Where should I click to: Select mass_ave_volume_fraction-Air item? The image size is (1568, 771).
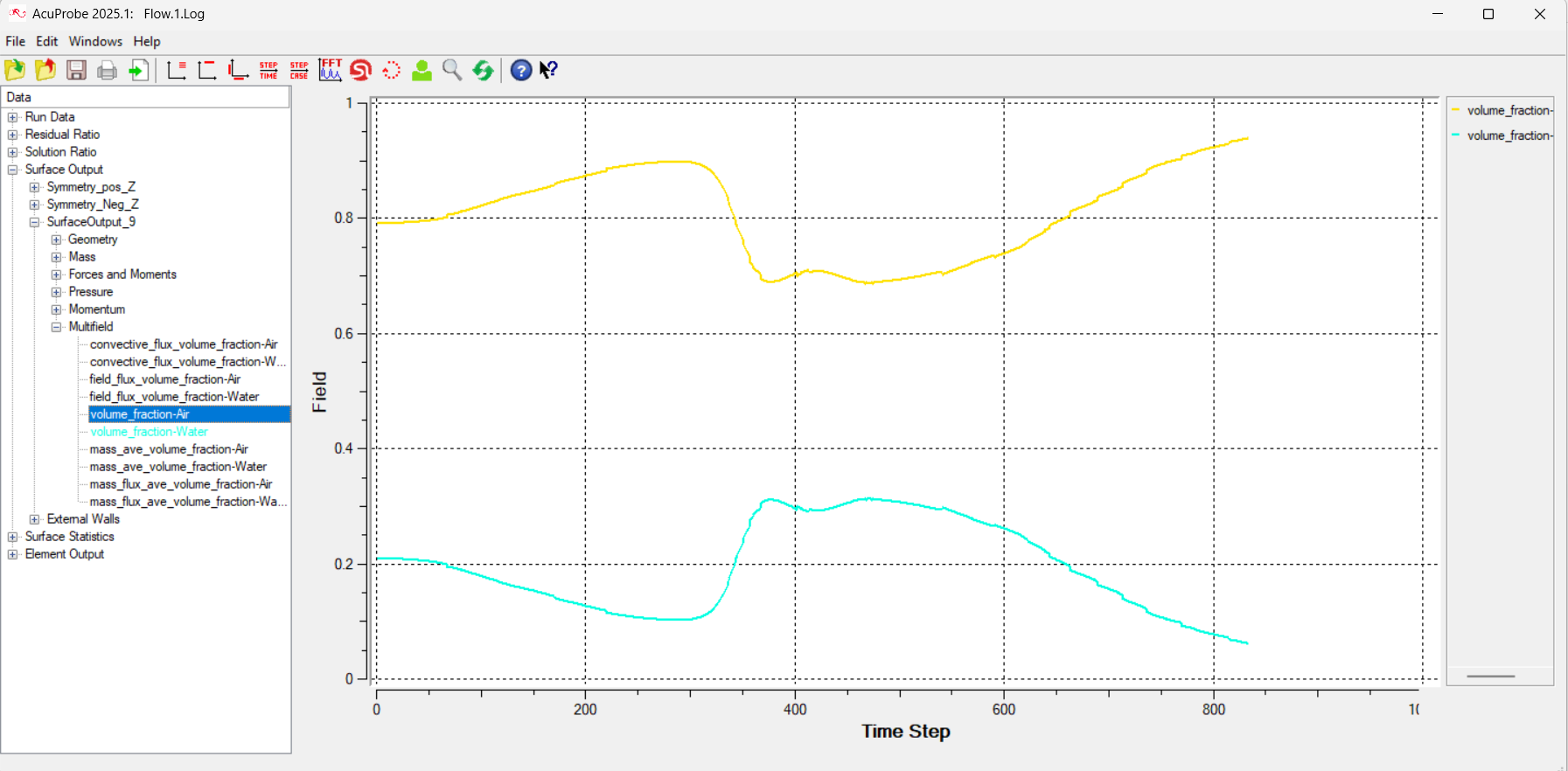tap(169, 449)
